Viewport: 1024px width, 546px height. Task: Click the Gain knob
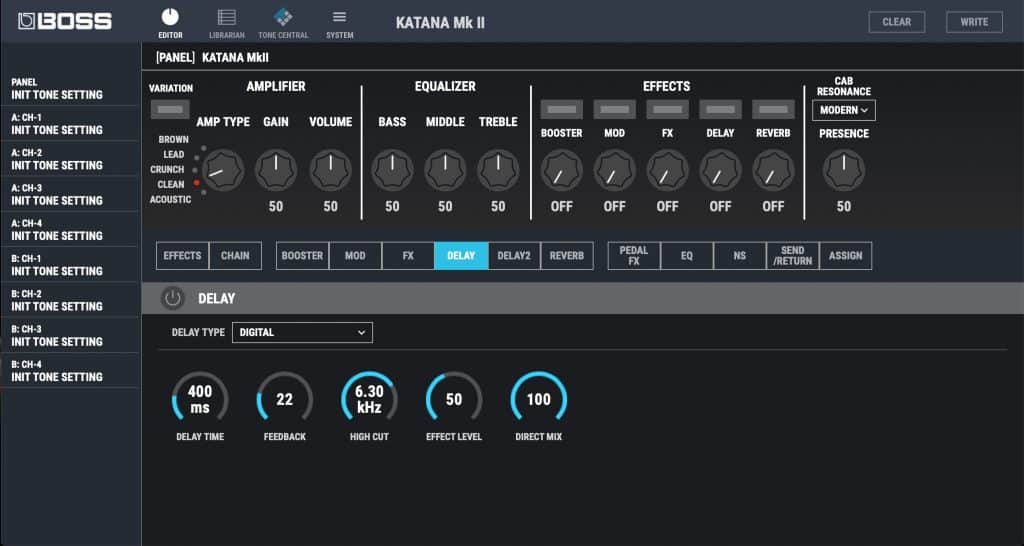[276, 170]
